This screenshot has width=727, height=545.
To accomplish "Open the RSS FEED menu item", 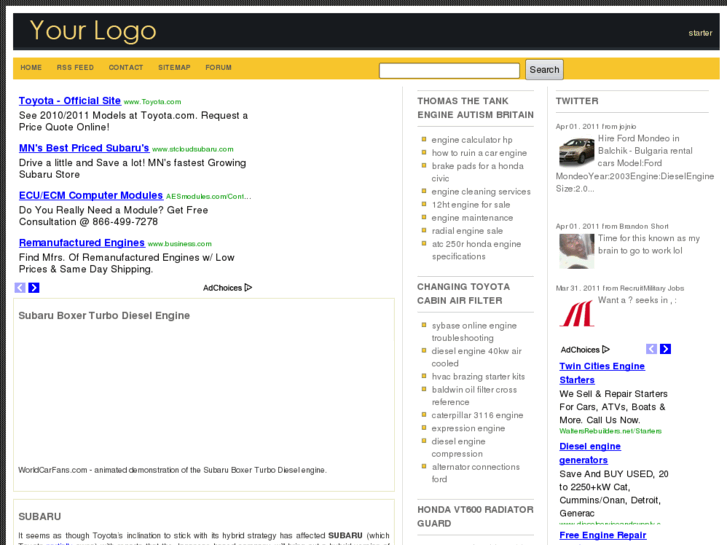I will pos(75,68).
